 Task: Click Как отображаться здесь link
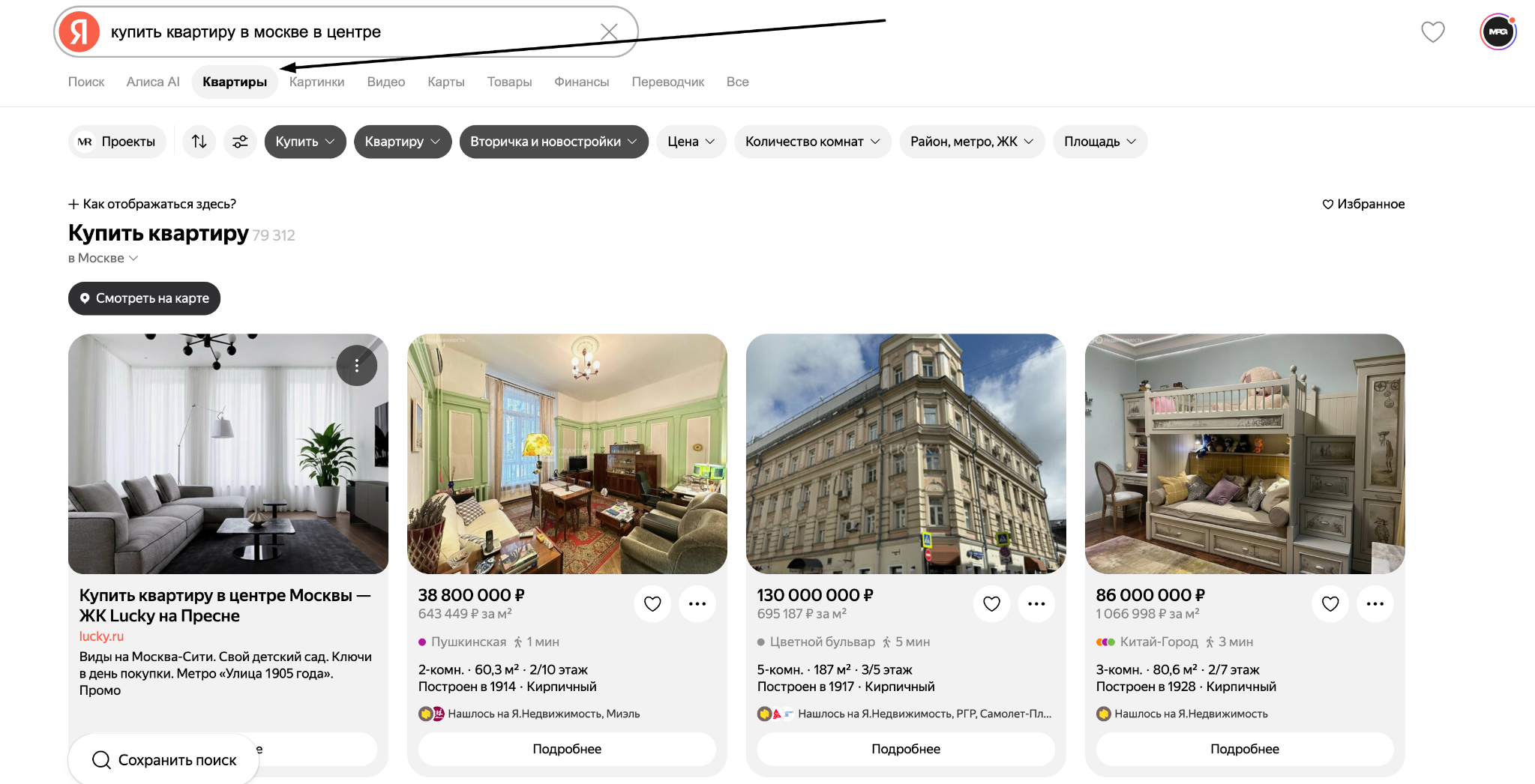coord(152,204)
